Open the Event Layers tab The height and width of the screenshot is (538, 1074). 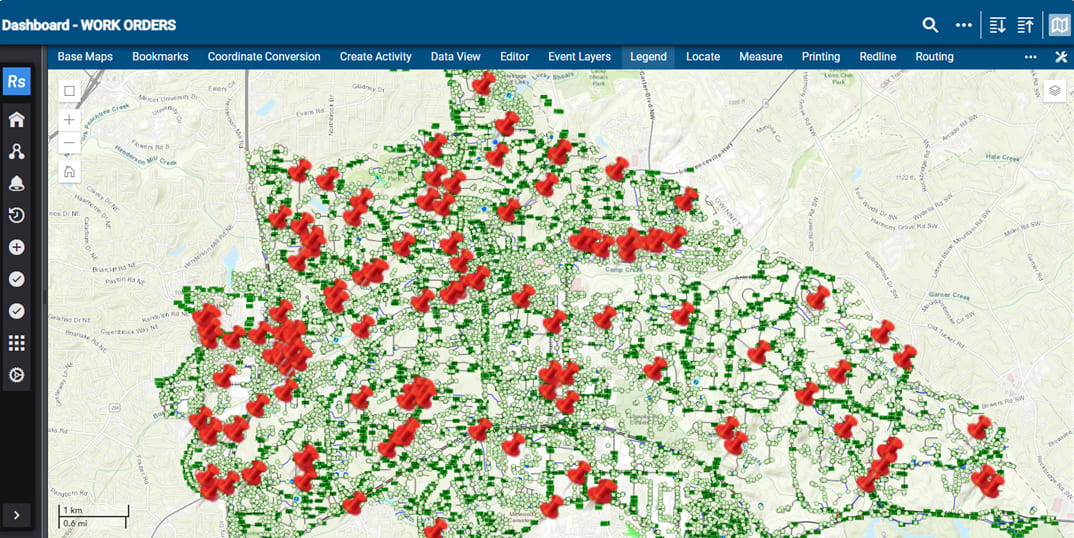point(579,57)
